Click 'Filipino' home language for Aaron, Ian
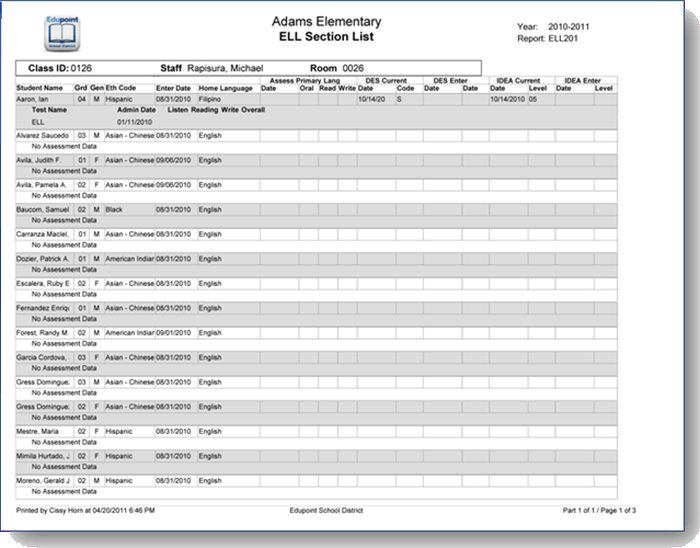The image size is (700, 548). (210, 99)
